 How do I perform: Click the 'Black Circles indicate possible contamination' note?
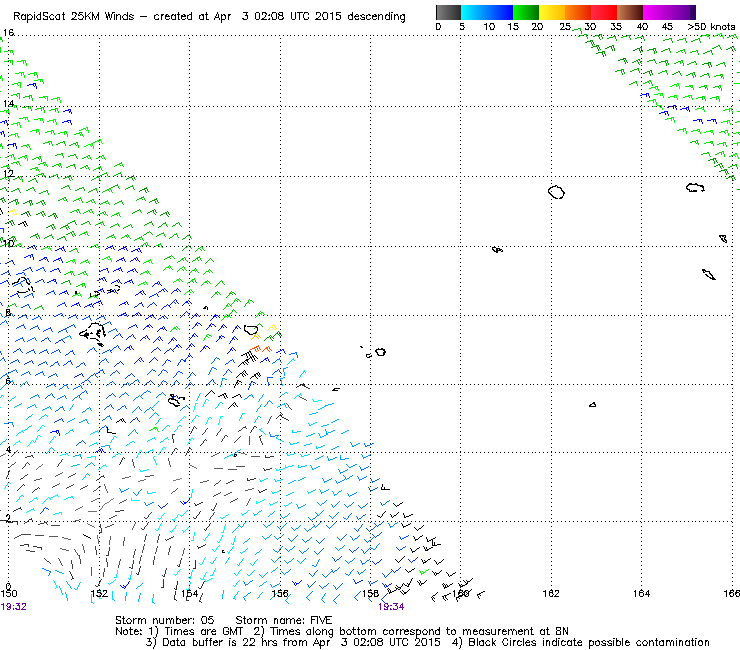tap(589, 642)
